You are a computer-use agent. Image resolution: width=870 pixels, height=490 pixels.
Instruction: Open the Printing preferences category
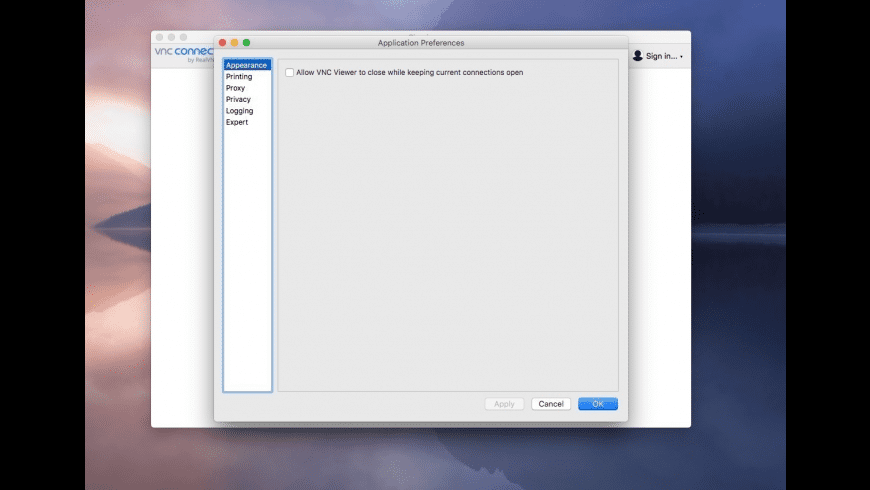(x=239, y=77)
